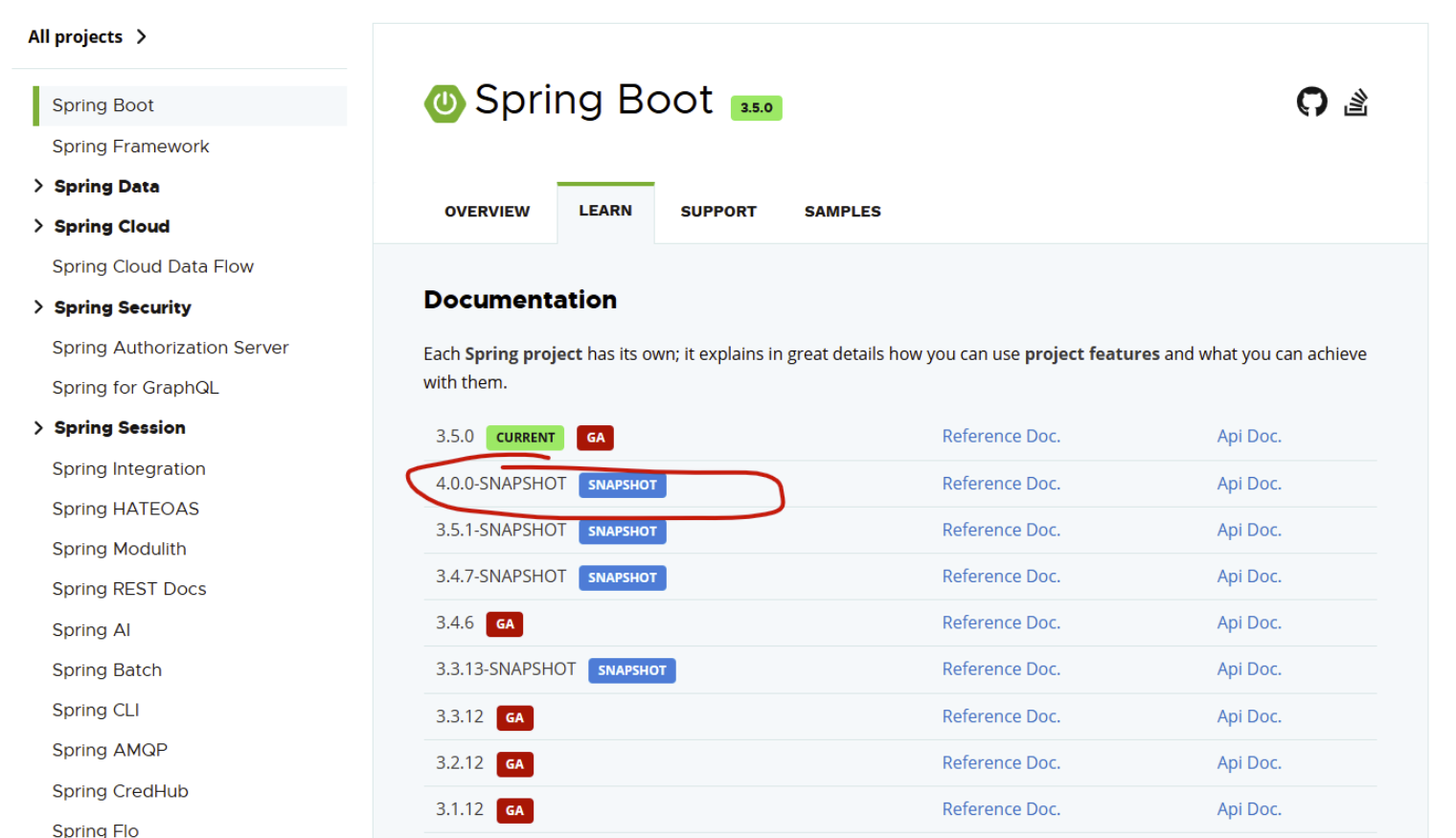Select Spring Framework in the sidebar

[130, 147]
